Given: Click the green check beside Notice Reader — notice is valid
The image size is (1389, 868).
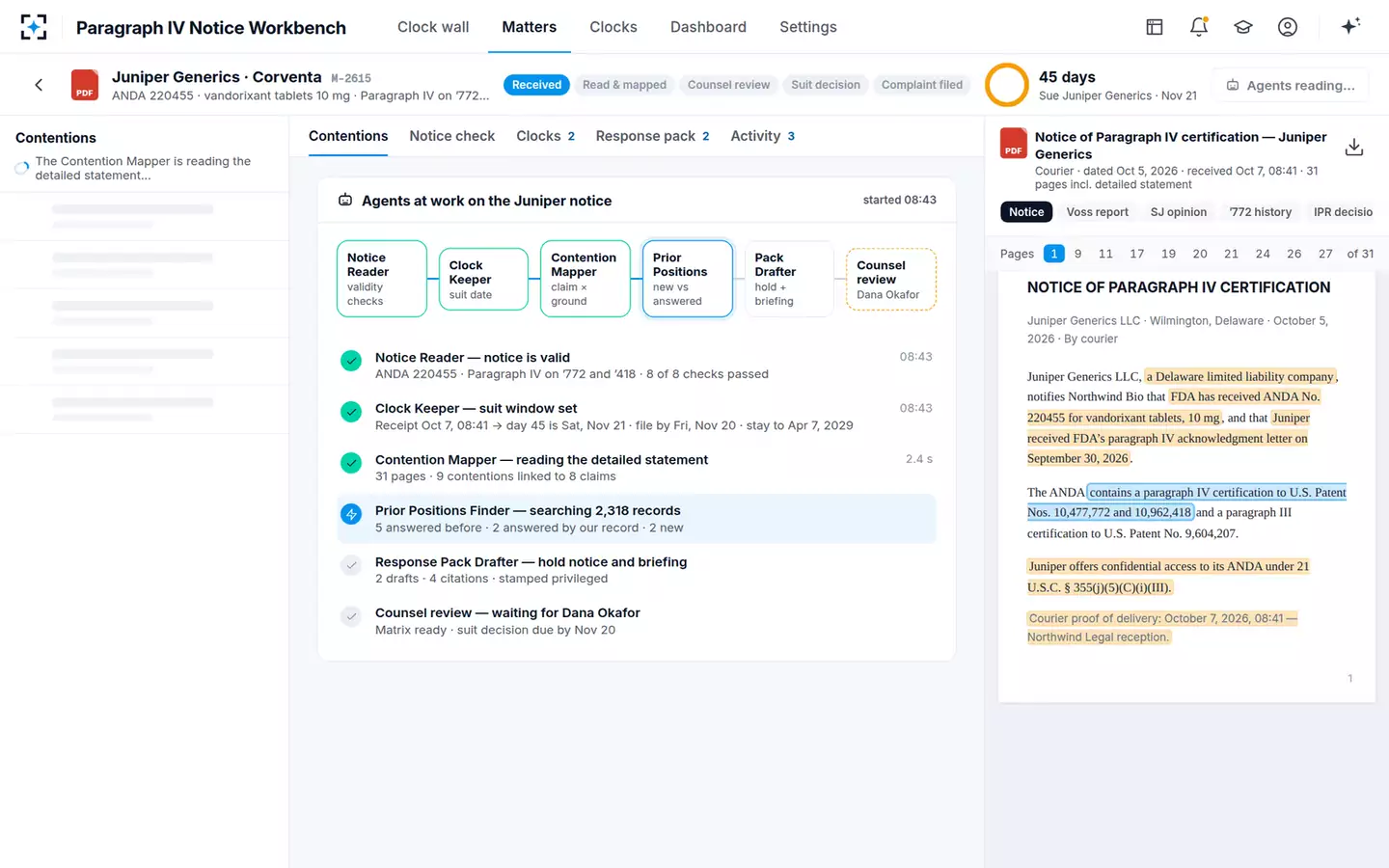Looking at the screenshot, I should coord(351,361).
